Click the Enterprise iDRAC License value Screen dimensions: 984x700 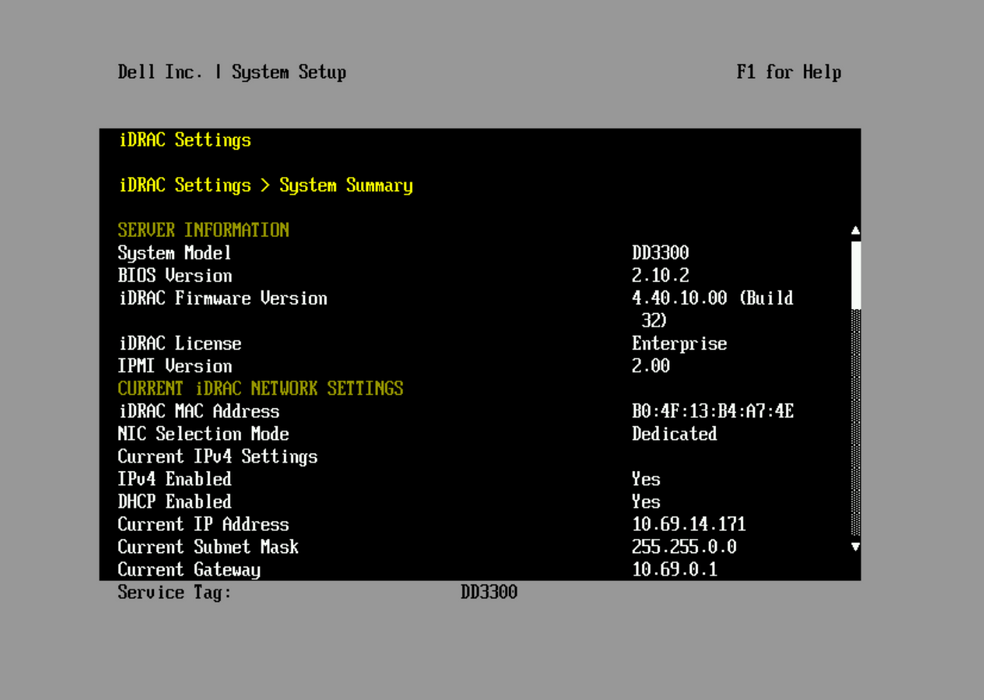[x=679, y=343]
